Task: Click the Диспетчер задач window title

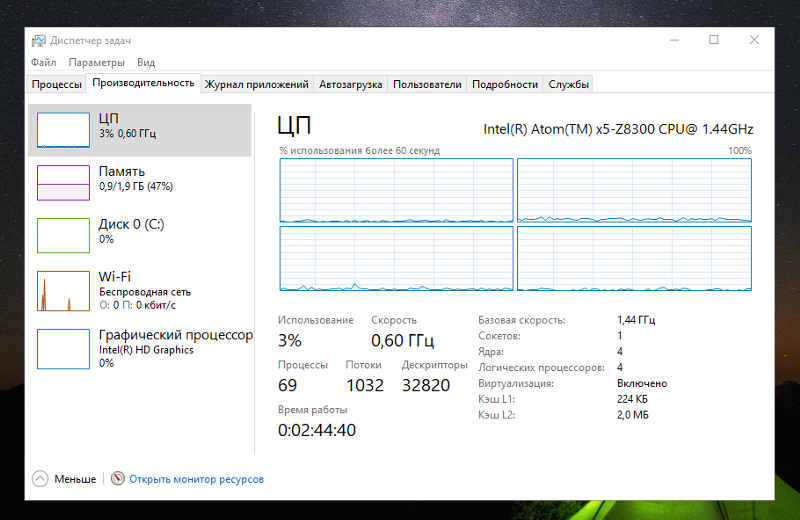Action: (x=90, y=41)
